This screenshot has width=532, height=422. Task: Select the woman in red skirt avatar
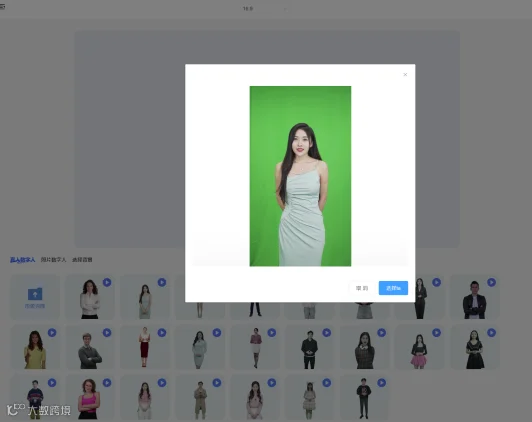pos(145,348)
